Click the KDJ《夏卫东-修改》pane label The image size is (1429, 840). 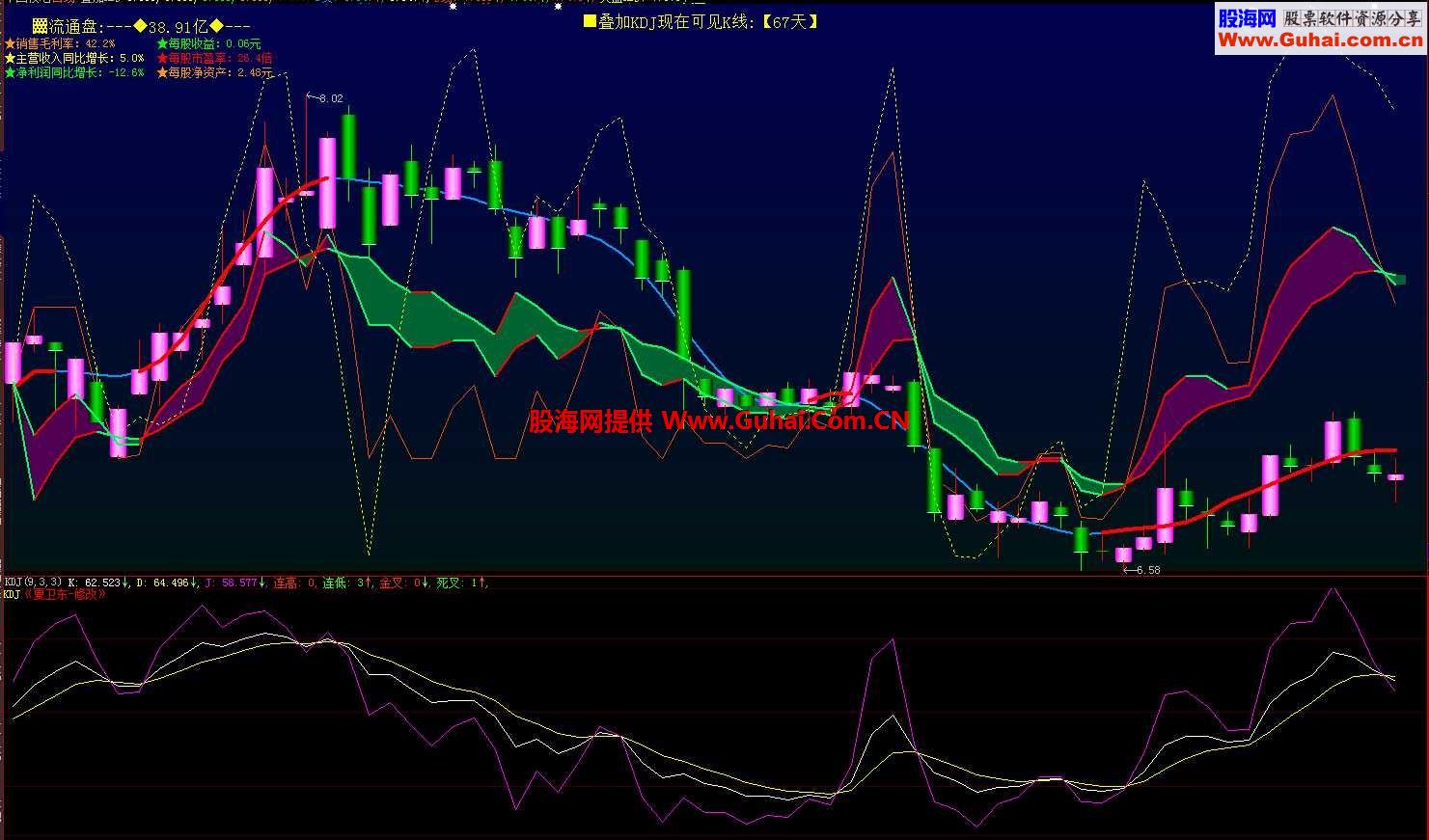click(x=53, y=595)
